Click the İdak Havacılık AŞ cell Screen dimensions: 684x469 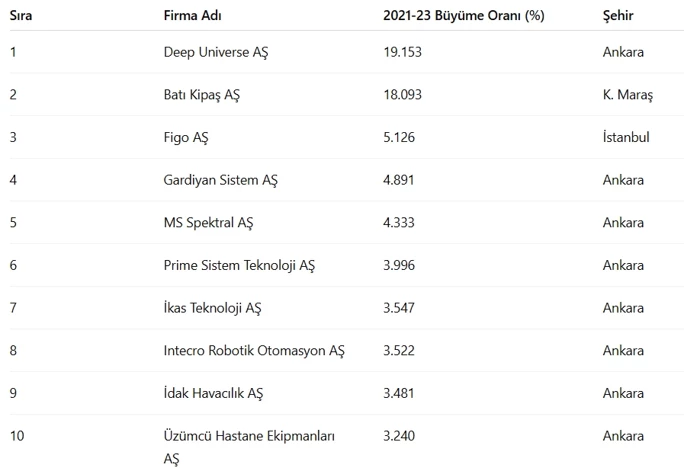(213, 393)
